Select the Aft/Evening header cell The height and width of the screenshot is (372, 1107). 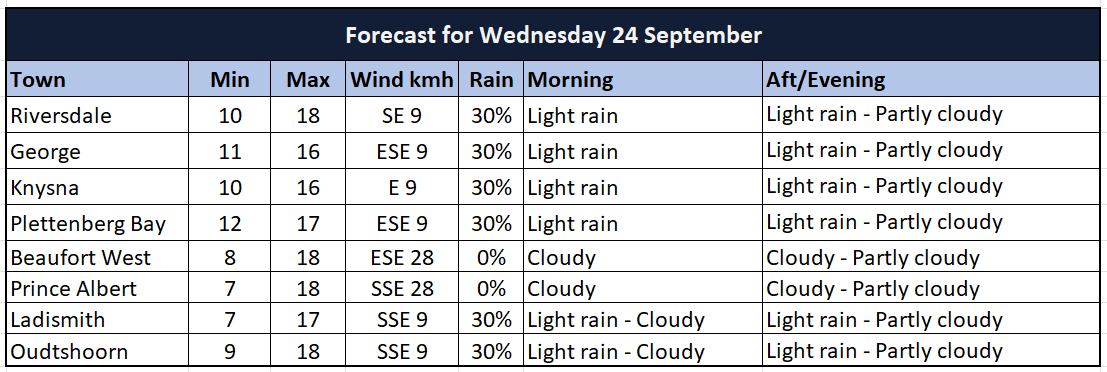click(932, 80)
